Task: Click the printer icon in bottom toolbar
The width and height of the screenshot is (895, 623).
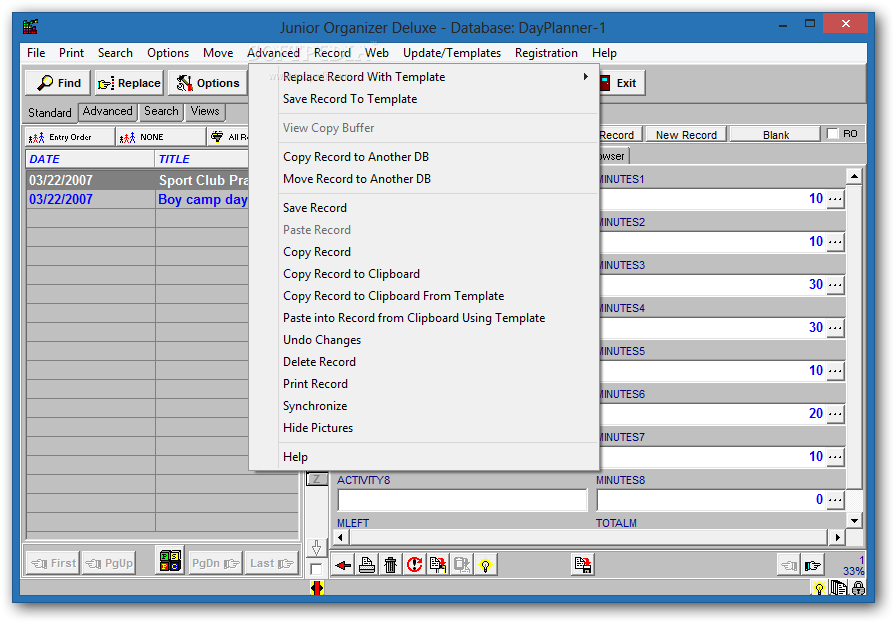Action: point(367,565)
